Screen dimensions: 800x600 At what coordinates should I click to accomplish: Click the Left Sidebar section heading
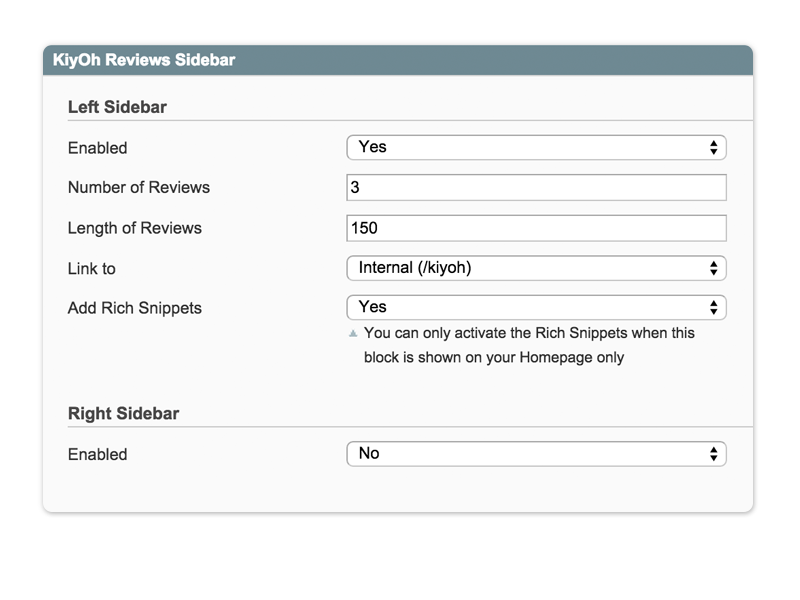coord(117,107)
